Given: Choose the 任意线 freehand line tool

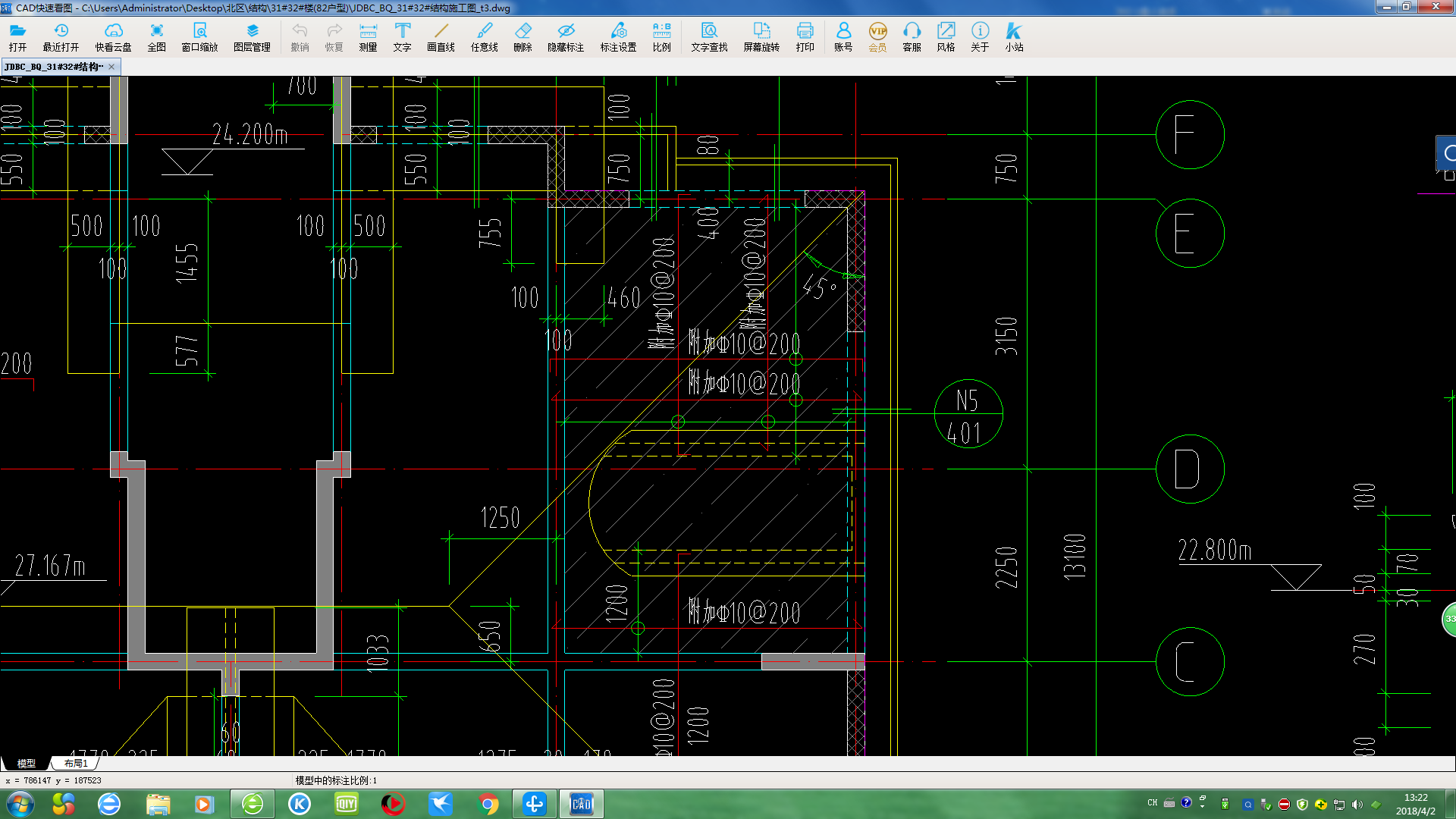Looking at the screenshot, I should [484, 36].
